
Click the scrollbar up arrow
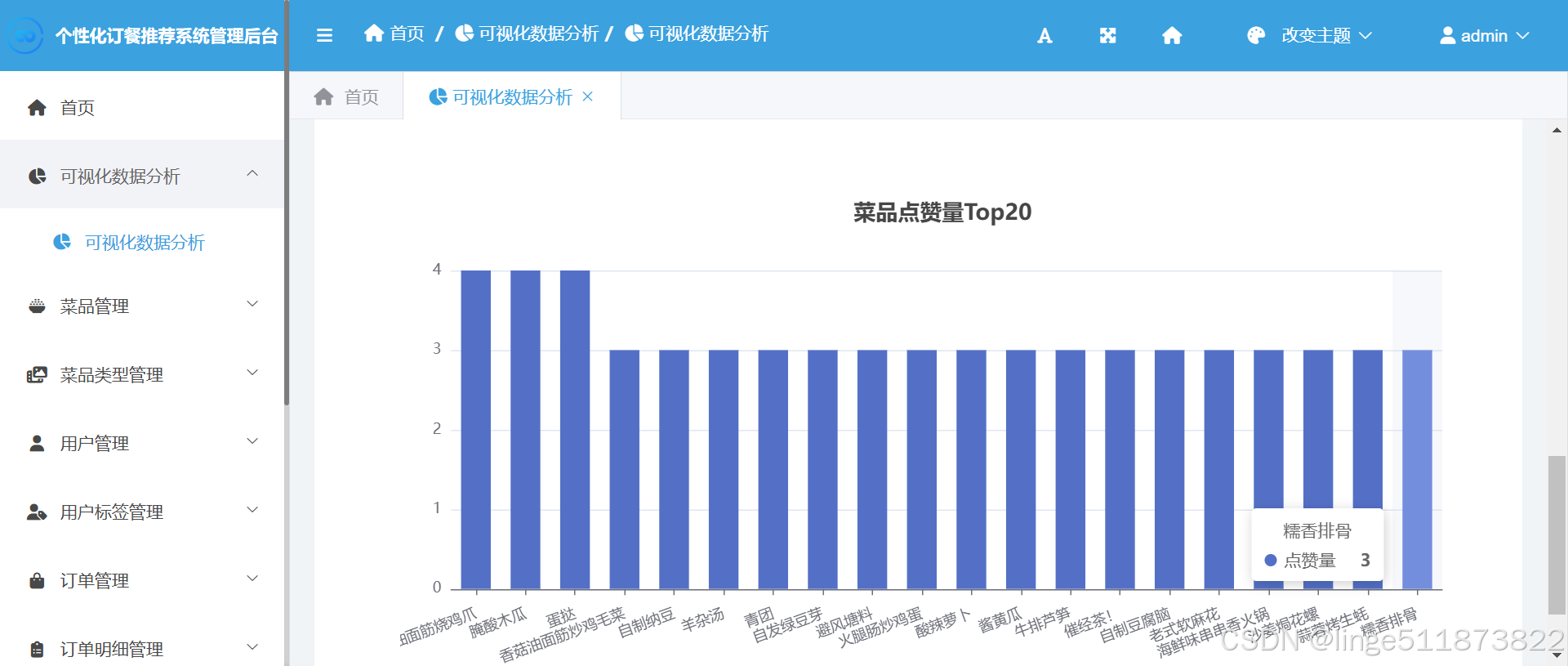[1557, 130]
